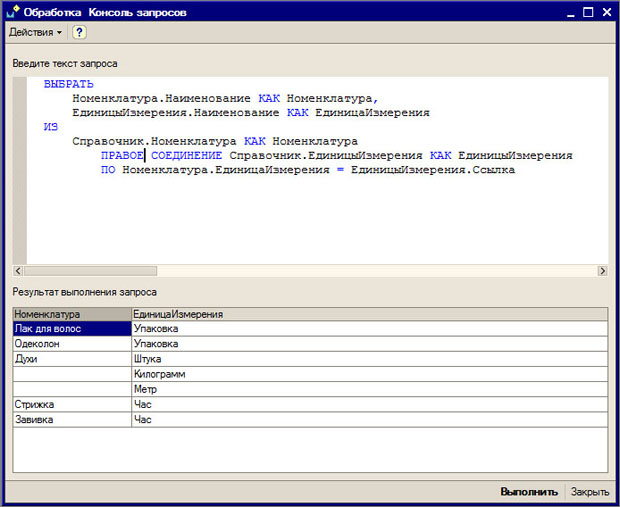Click the Номенклатура column header
The image size is (620, 507).
[72, 314]
